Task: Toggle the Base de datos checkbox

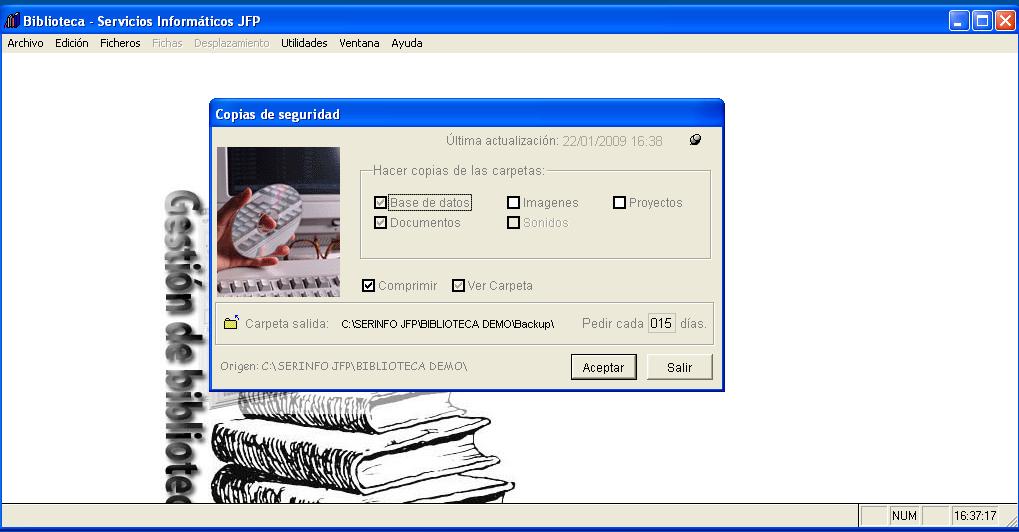Action: [381, 203]
